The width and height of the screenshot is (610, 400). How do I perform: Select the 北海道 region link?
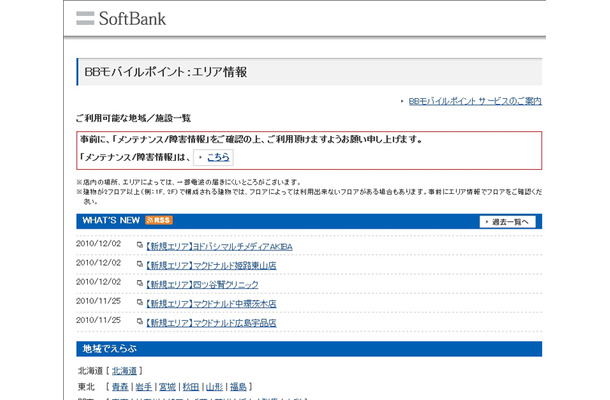(124, 371)
